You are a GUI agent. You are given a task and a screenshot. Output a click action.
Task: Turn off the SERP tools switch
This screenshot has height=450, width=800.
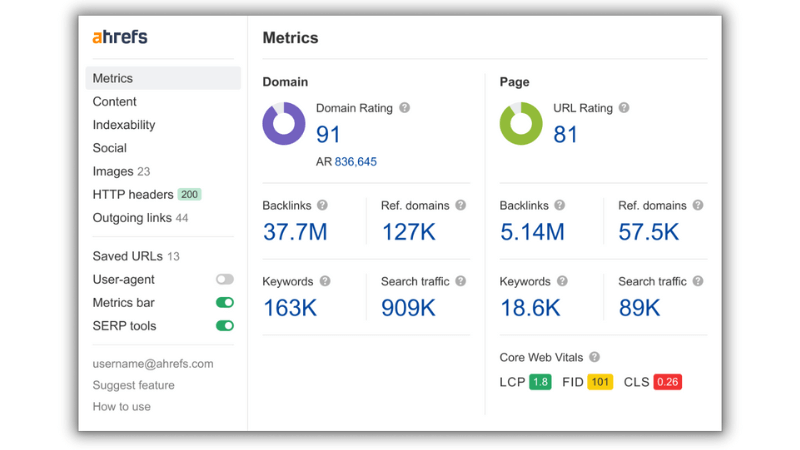(224, 326)
